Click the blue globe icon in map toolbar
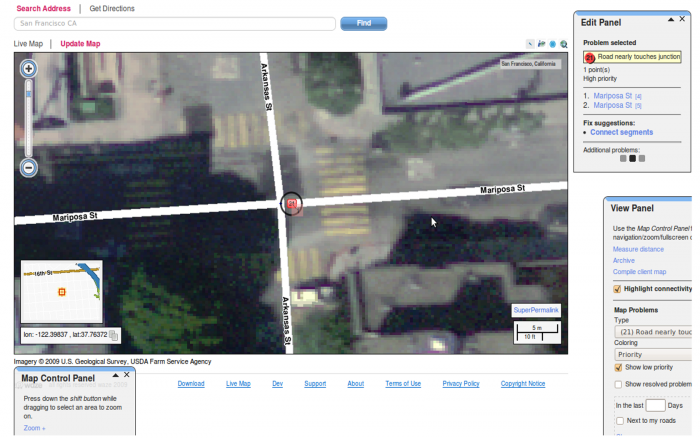The height and width of the screenshot is (438, 700). point(553,44)
